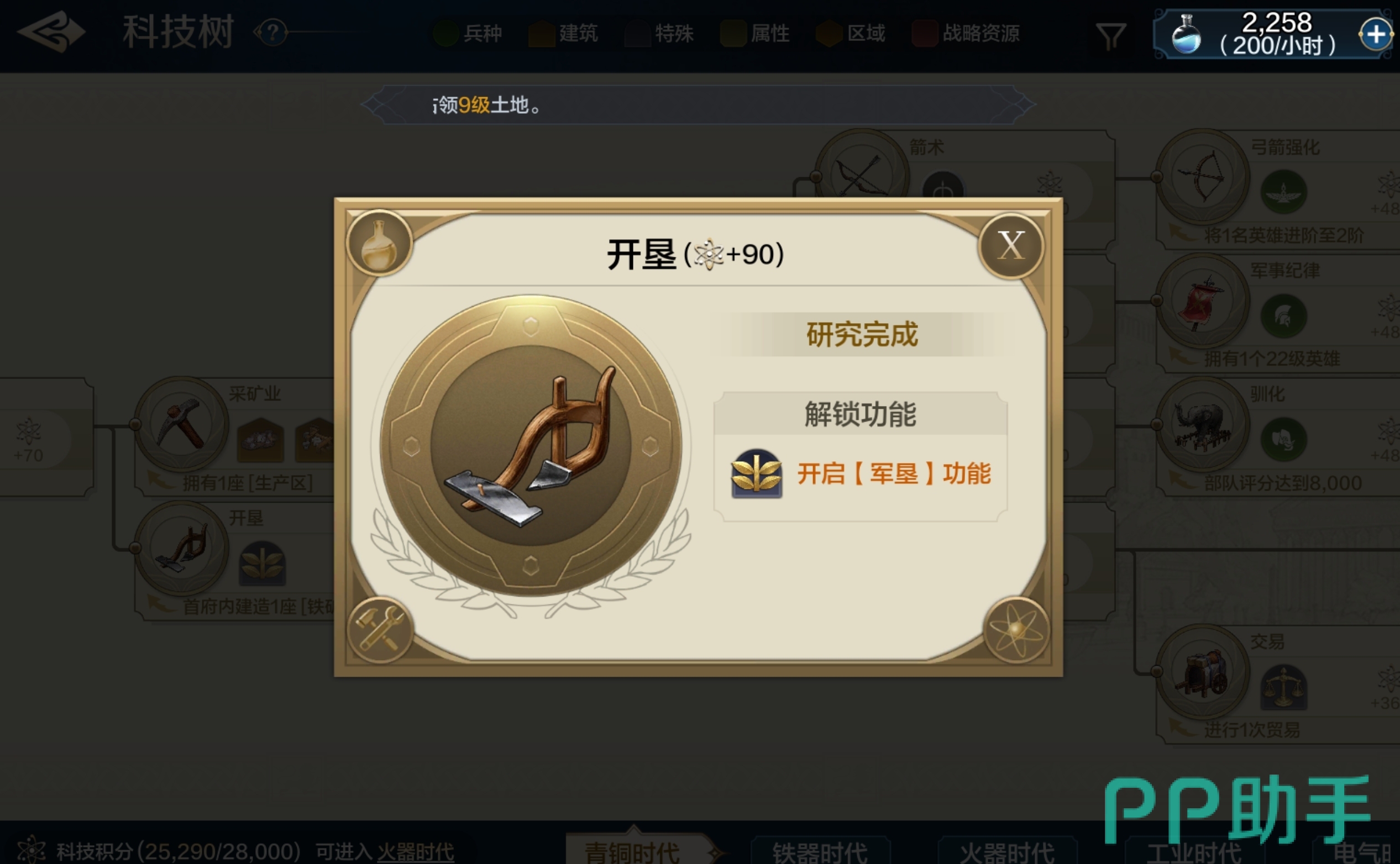Switch to the 青铜时代 tab

tap(632, 851)
